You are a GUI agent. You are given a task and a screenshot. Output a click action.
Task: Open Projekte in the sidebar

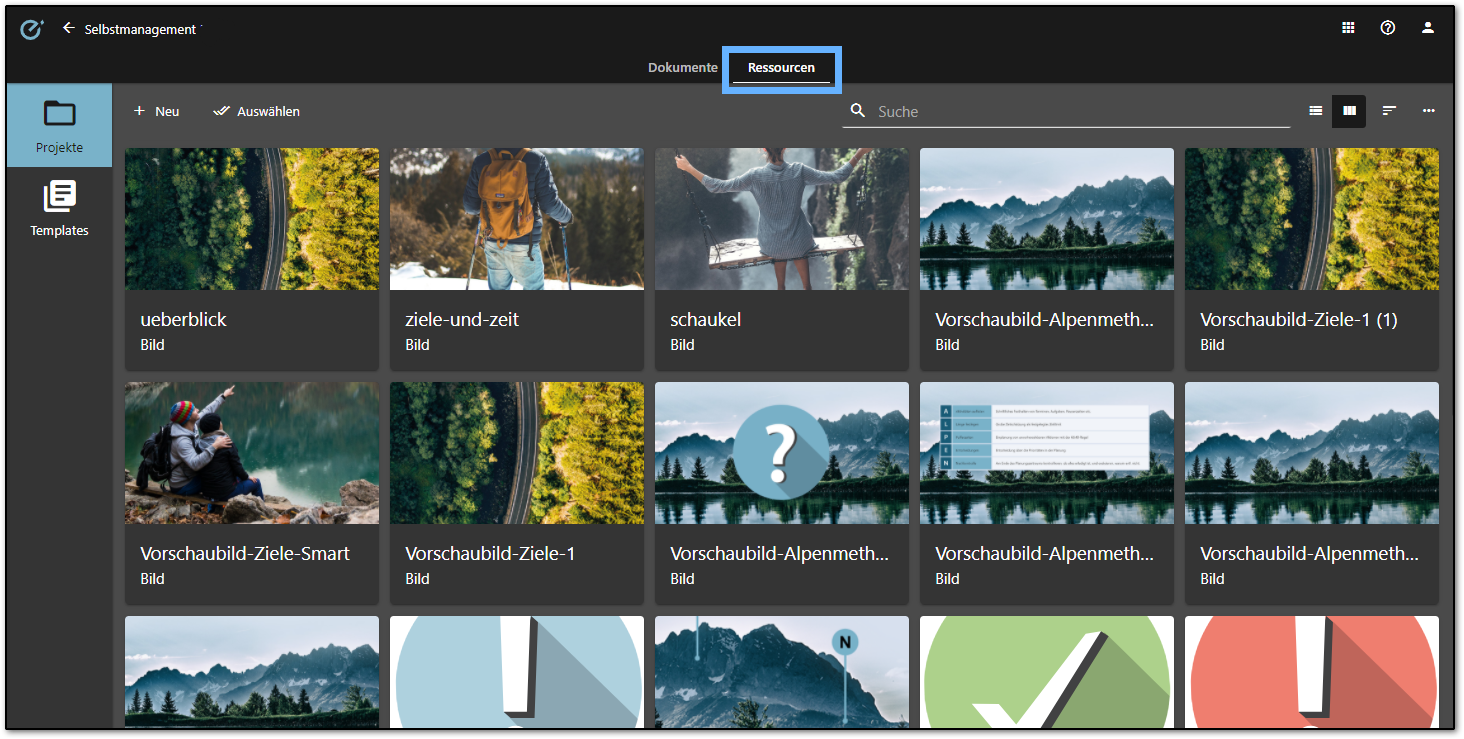tap(59, 126)
